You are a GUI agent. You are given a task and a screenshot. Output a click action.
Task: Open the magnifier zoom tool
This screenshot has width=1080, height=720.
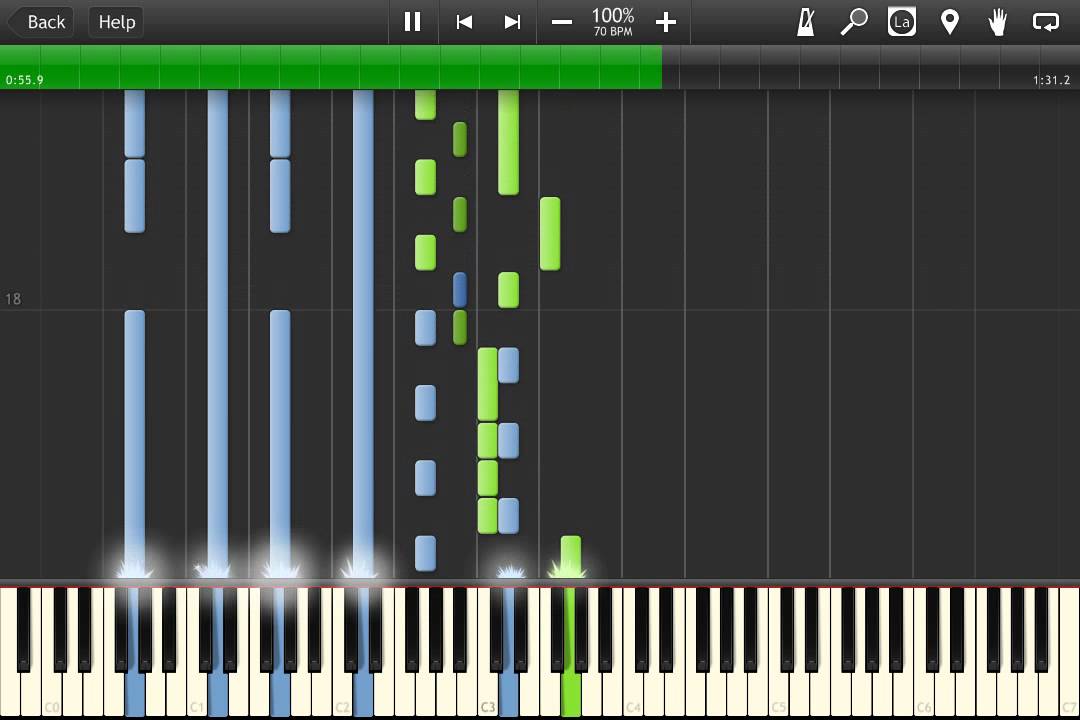pyautogui.click(x=854, y=22)
